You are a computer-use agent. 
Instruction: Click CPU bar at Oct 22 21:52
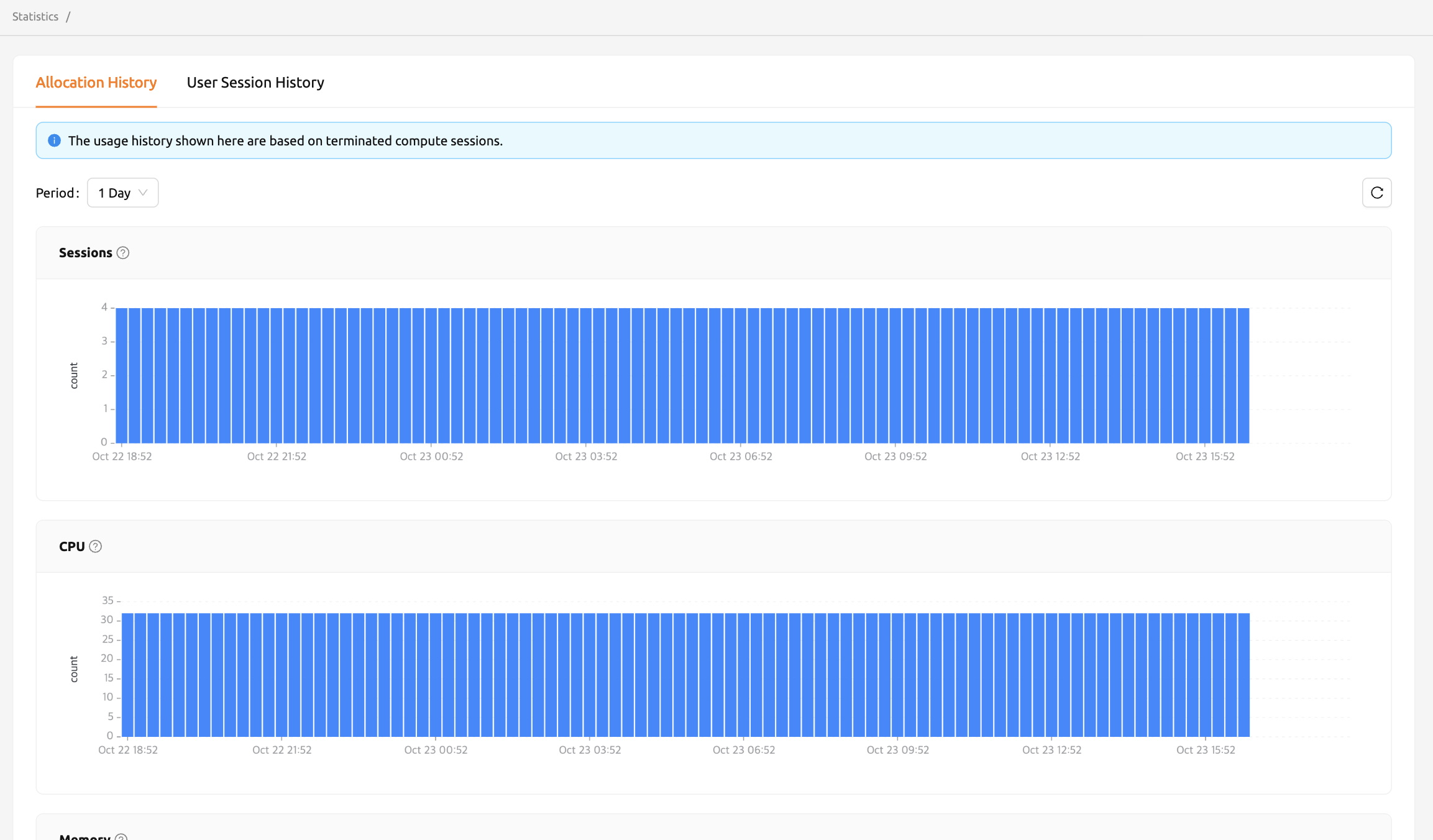(282, 675)
